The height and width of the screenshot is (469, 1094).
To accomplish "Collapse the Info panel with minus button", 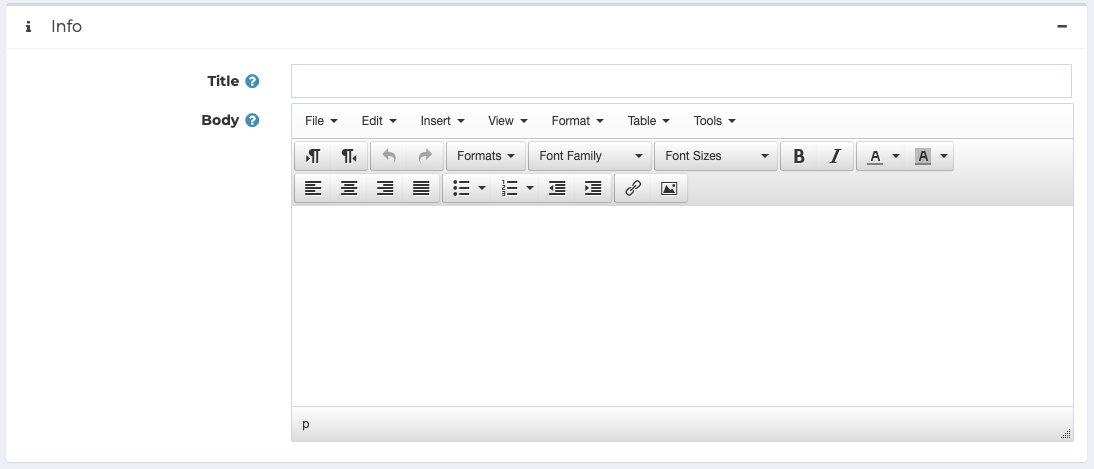I will pos(1062,27).
